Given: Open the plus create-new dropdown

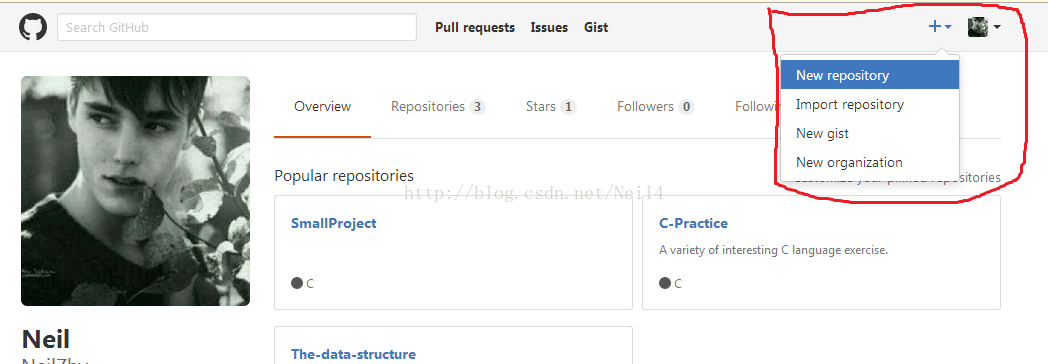Looking at the screenshot, I should coord(940,27).
